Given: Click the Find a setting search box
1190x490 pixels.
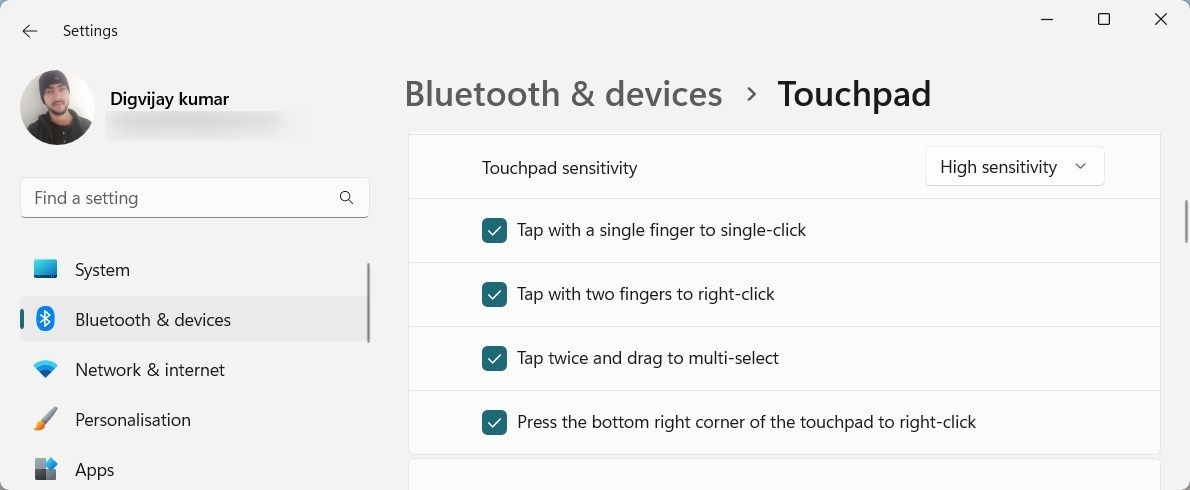Looking at the screenshot, I should (180, 198).
